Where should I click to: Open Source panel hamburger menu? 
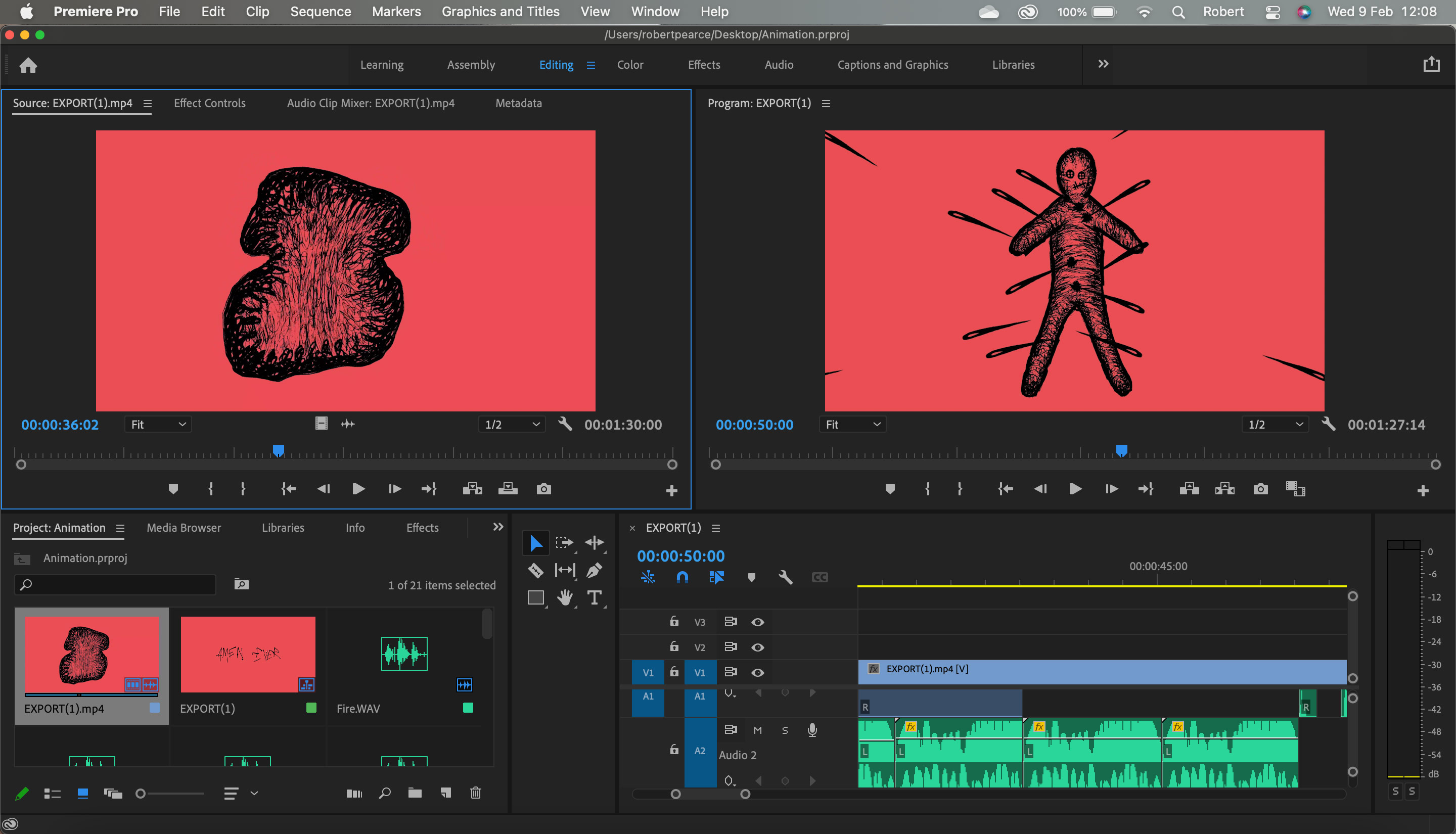(x=147, y=104)
